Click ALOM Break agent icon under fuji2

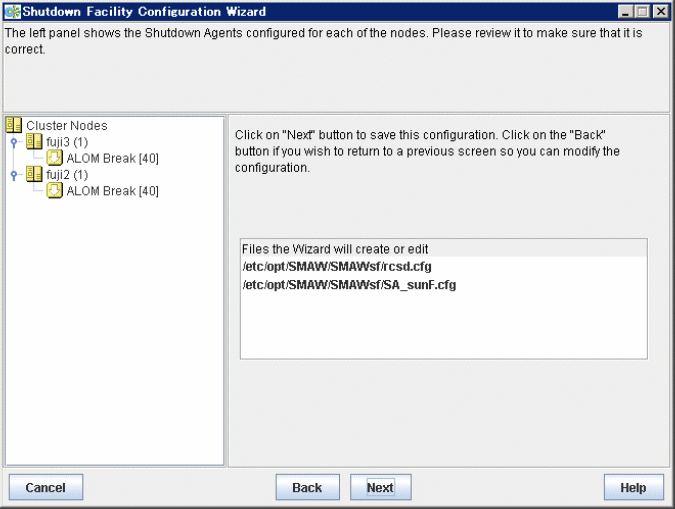point(55,190)
